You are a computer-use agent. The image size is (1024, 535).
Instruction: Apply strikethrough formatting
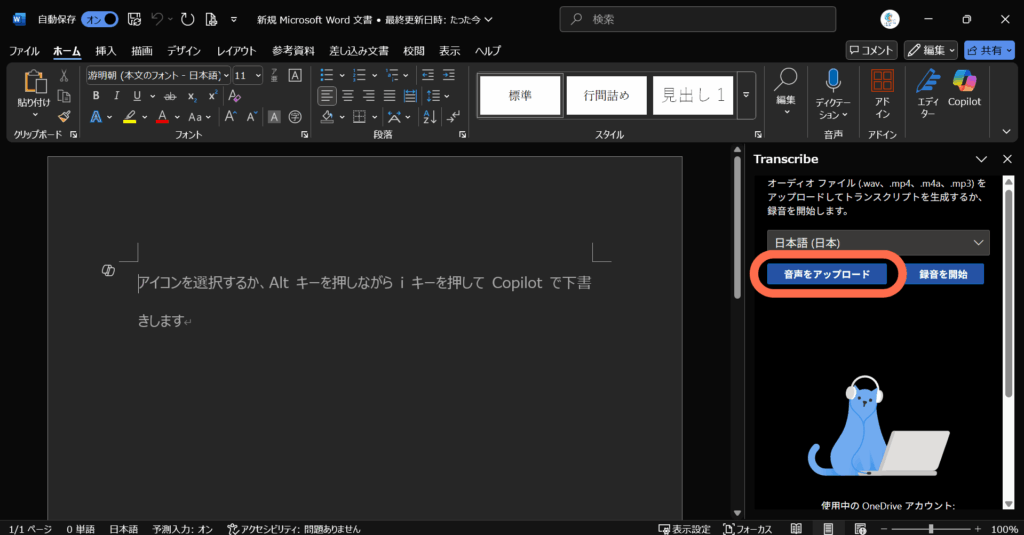pos(170,96)
